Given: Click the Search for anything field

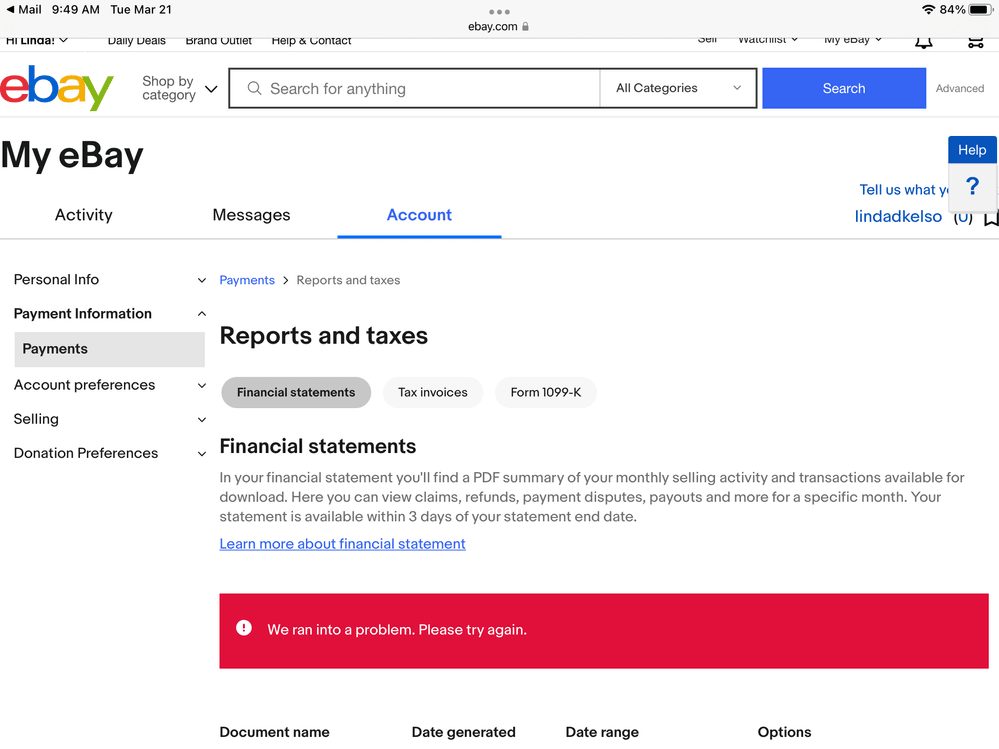Looking at the screenshot, I should pos(414,88).
